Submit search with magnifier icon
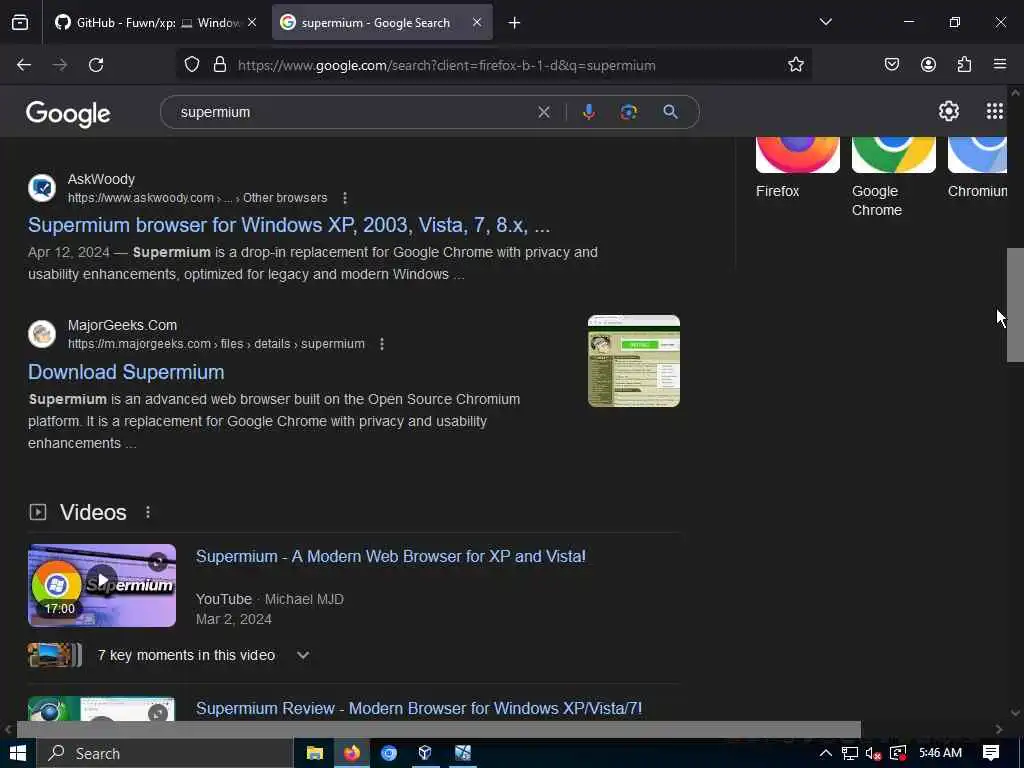The width and height of the screenshot is (1024, 768). click(x=670, y=112)
